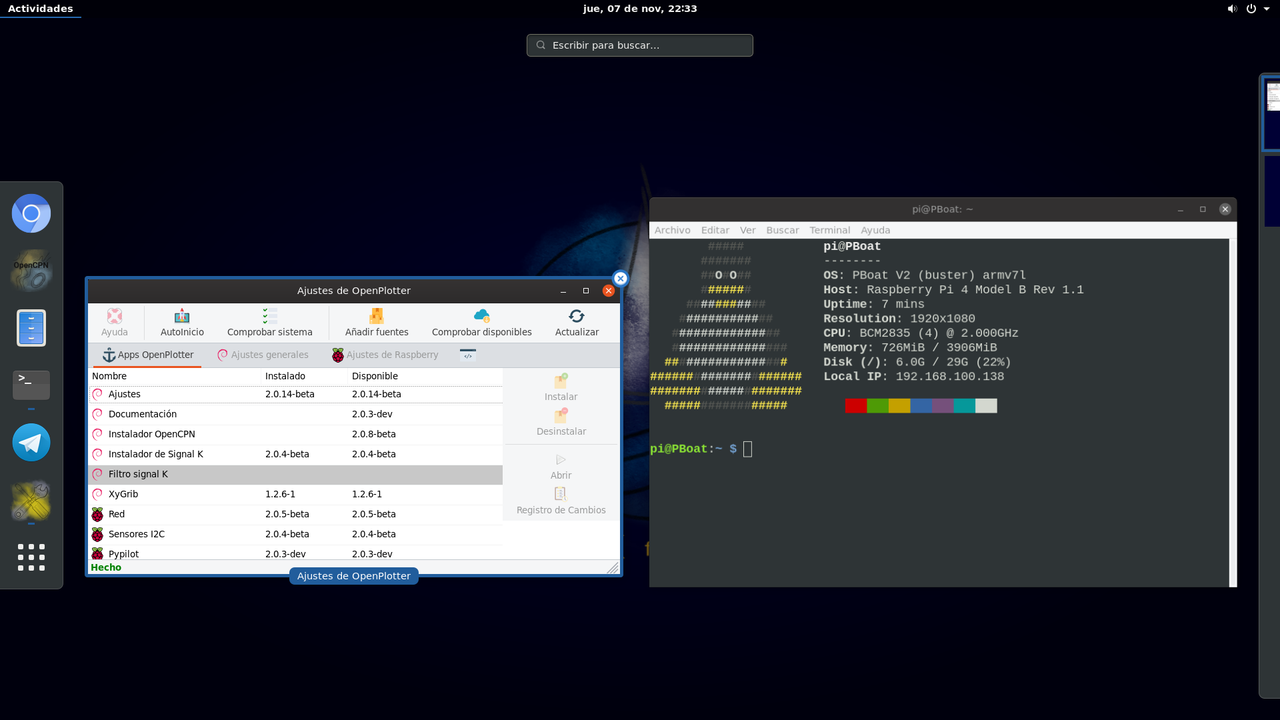1280x720 pixels.
Task: Open Ver menu in terminal
Action: tap(748, 230)
